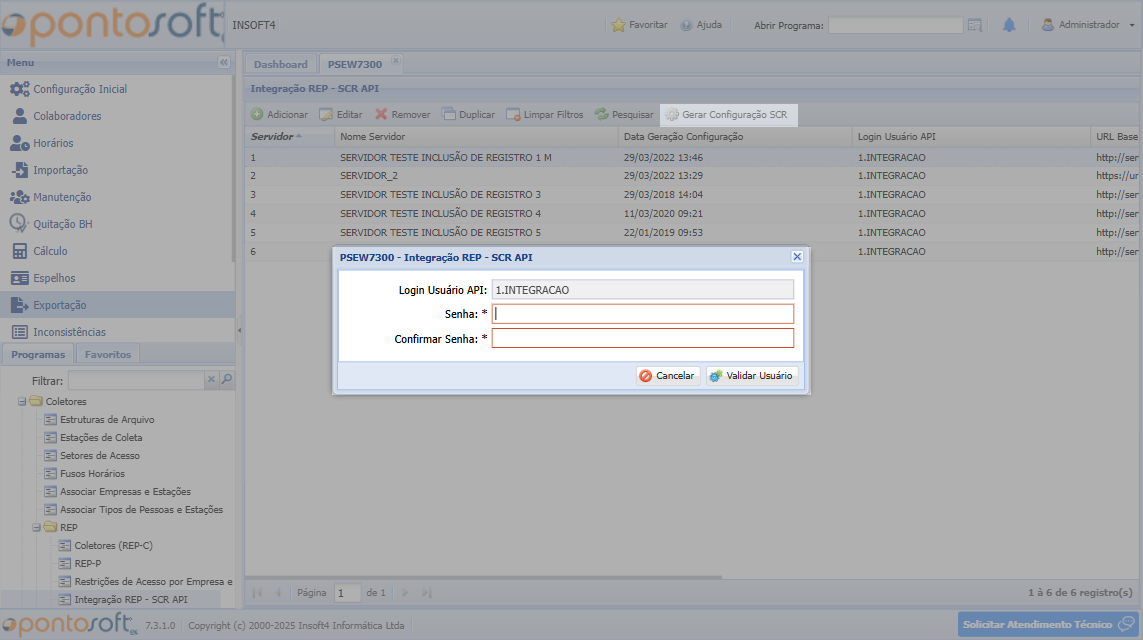
Task: Click the Validar Usuário button
Action: coord(755,375)
